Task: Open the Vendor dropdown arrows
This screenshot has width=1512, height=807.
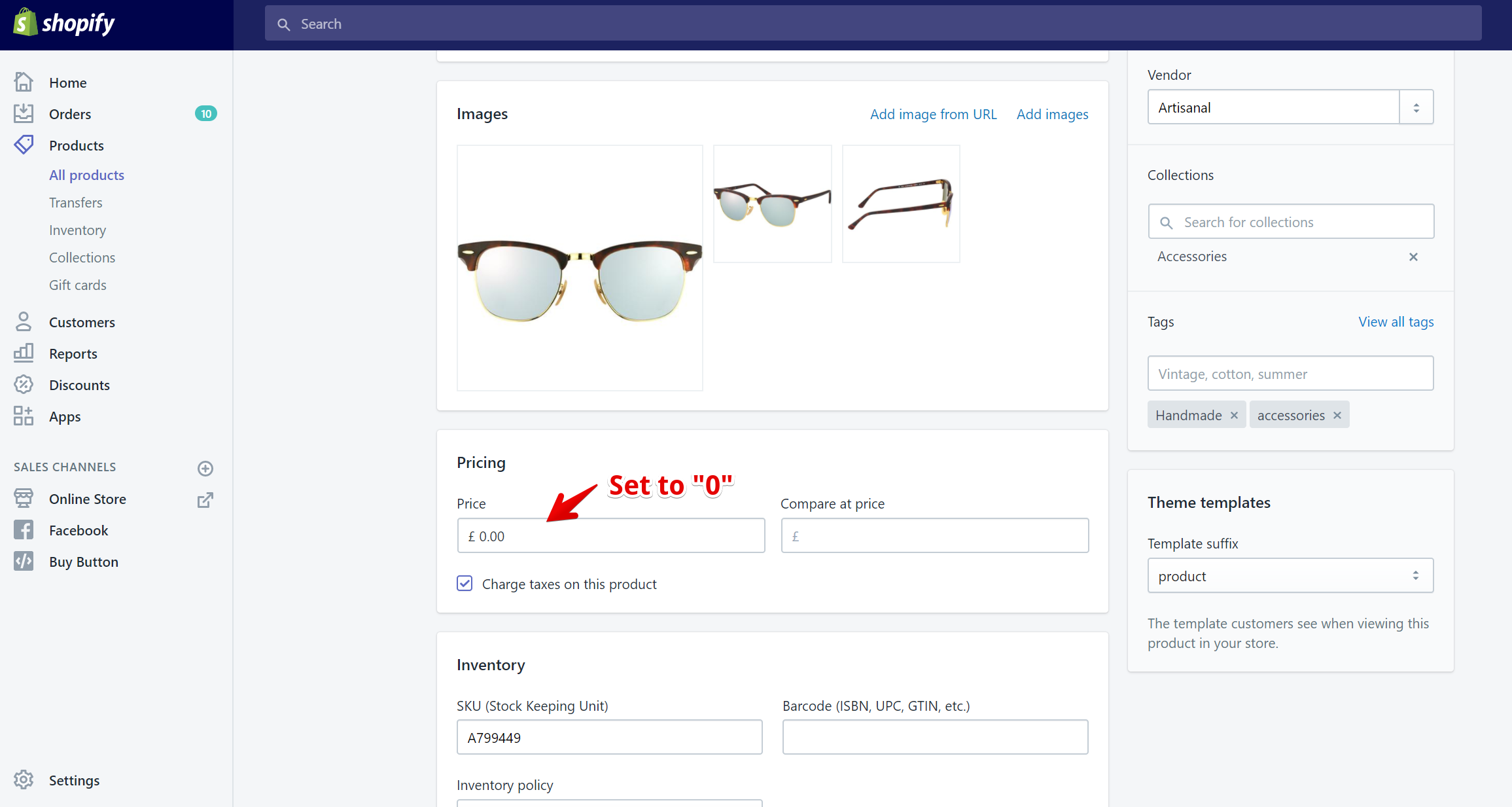Action: [1416, 107]
